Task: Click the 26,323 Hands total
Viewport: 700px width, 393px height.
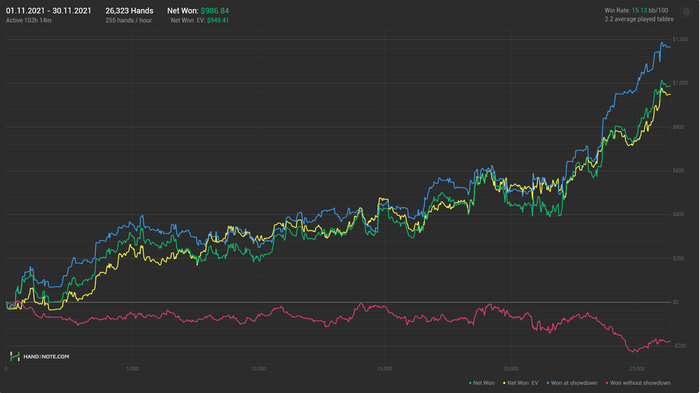Action: [129, 11]
